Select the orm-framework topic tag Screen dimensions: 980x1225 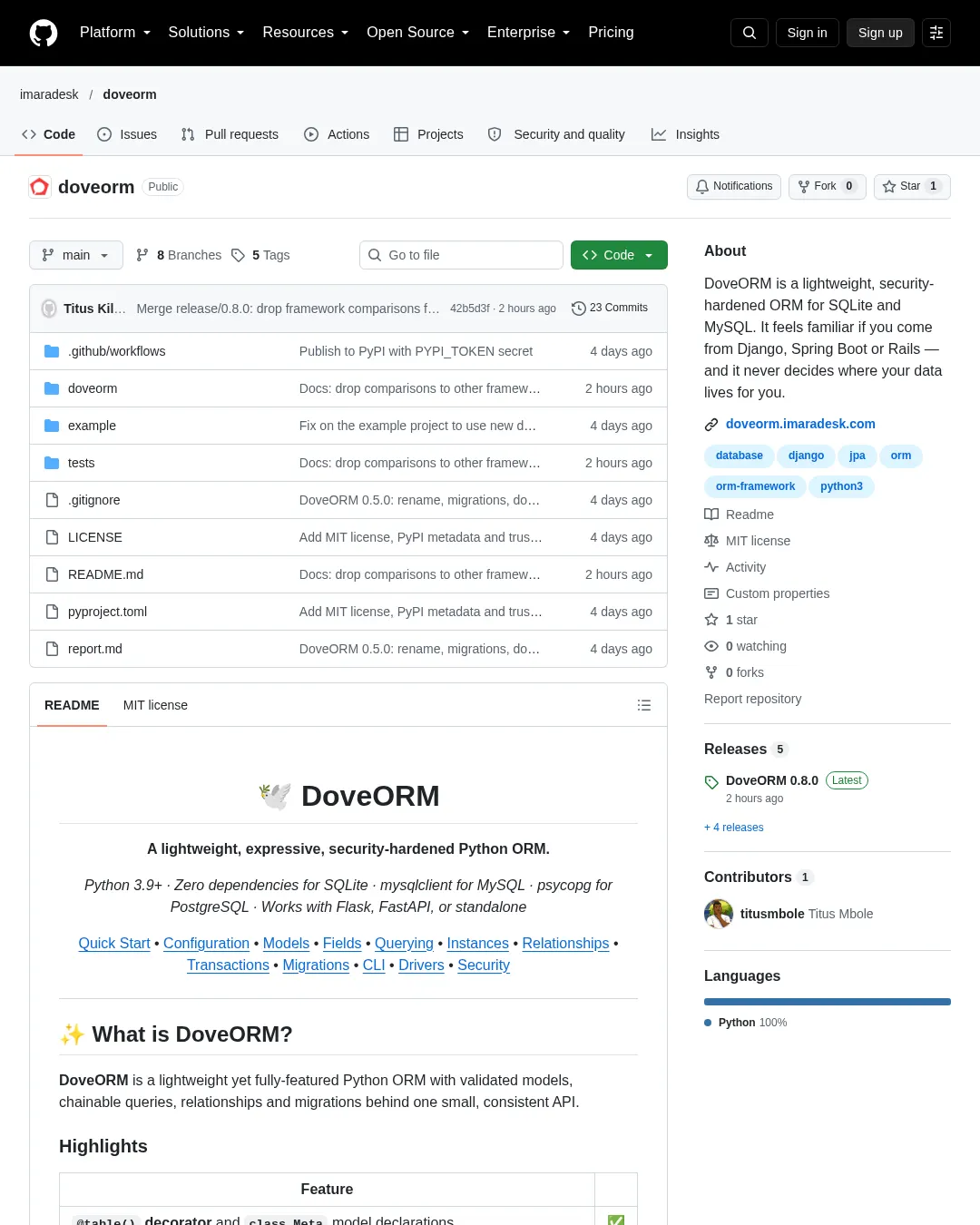coord(755,486)
